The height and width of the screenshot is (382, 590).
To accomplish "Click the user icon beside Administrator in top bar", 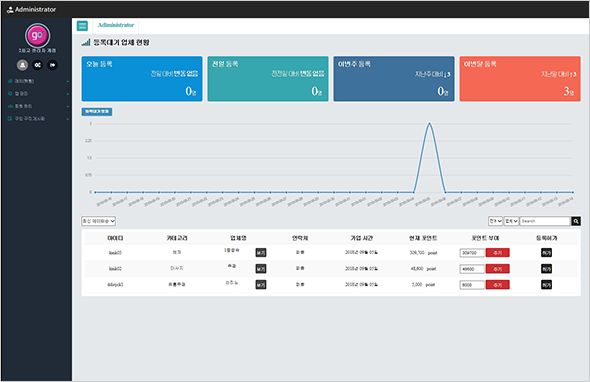I will tap(10, 10).
